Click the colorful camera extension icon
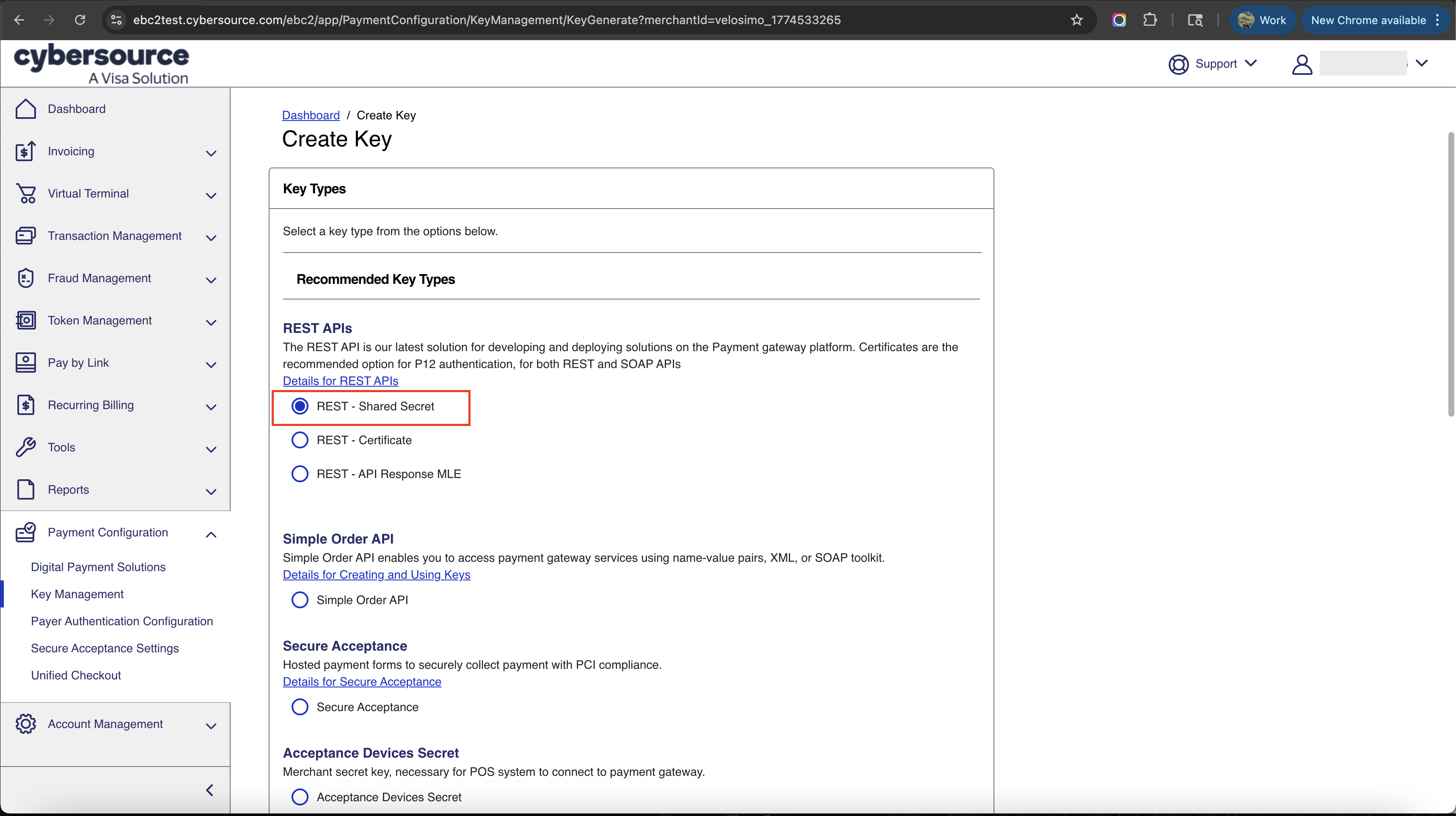1456x816 pixels. 1119,20
